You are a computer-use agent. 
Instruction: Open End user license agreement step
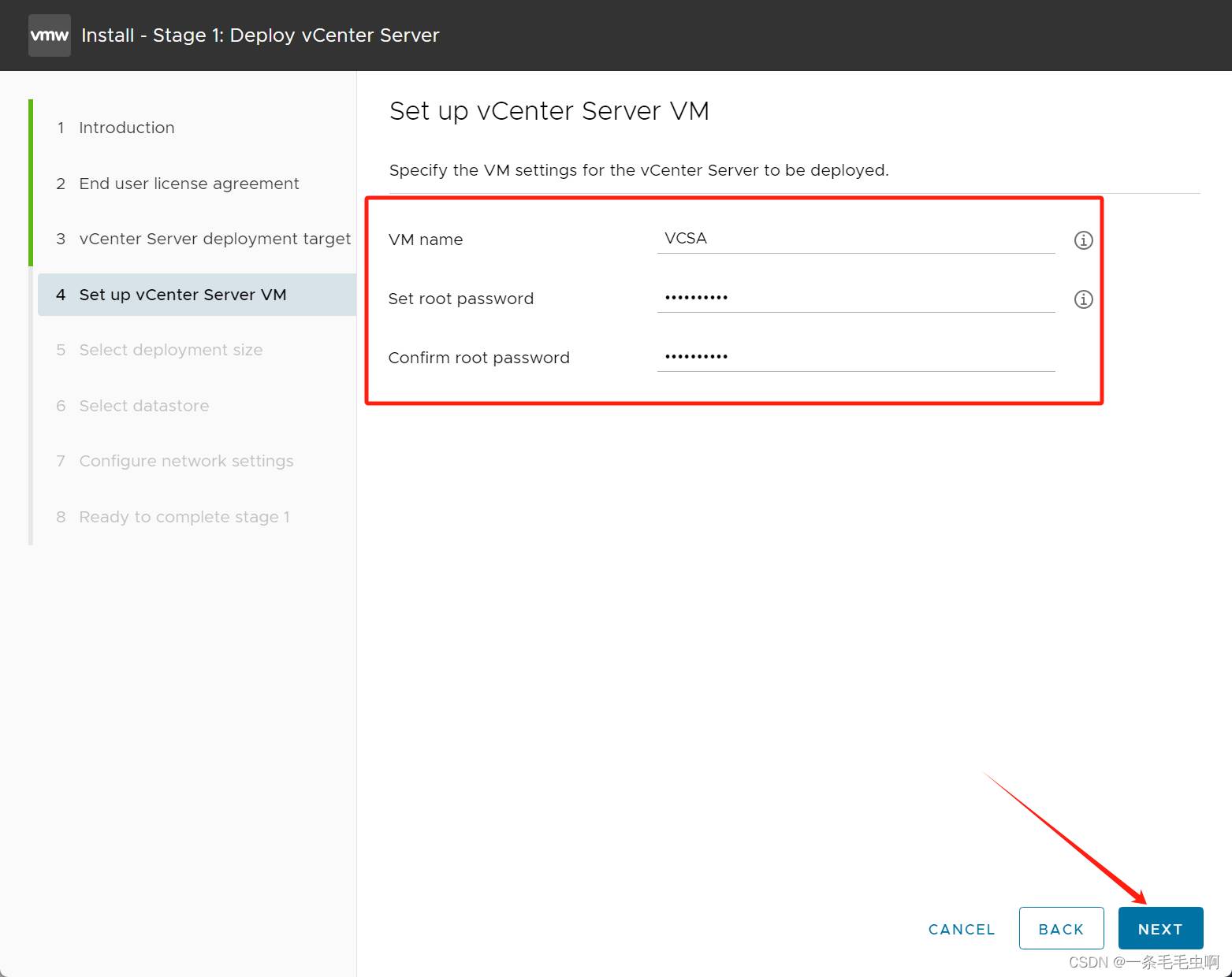[x=188, y=184]
